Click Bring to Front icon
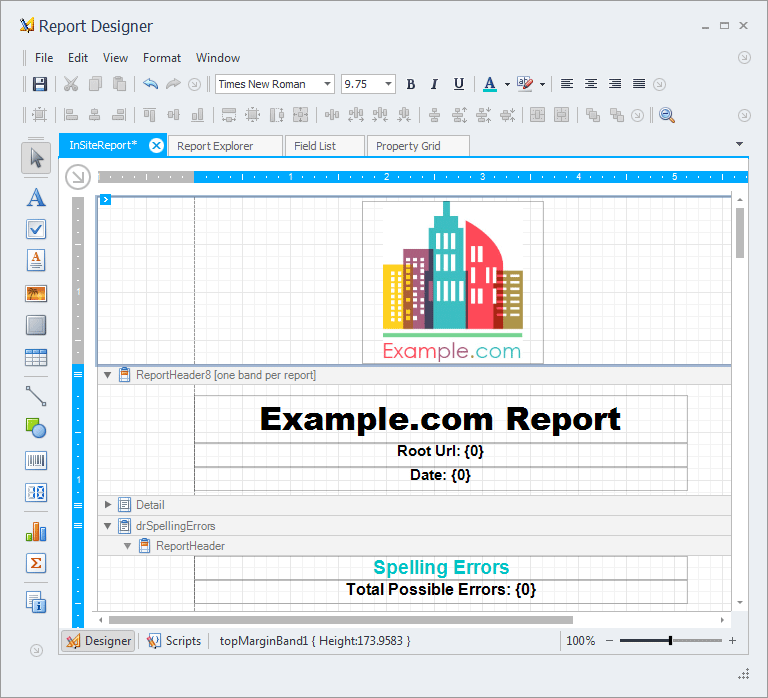The width and height of the screenshot is (768, 698). click(x=593, y=115)
